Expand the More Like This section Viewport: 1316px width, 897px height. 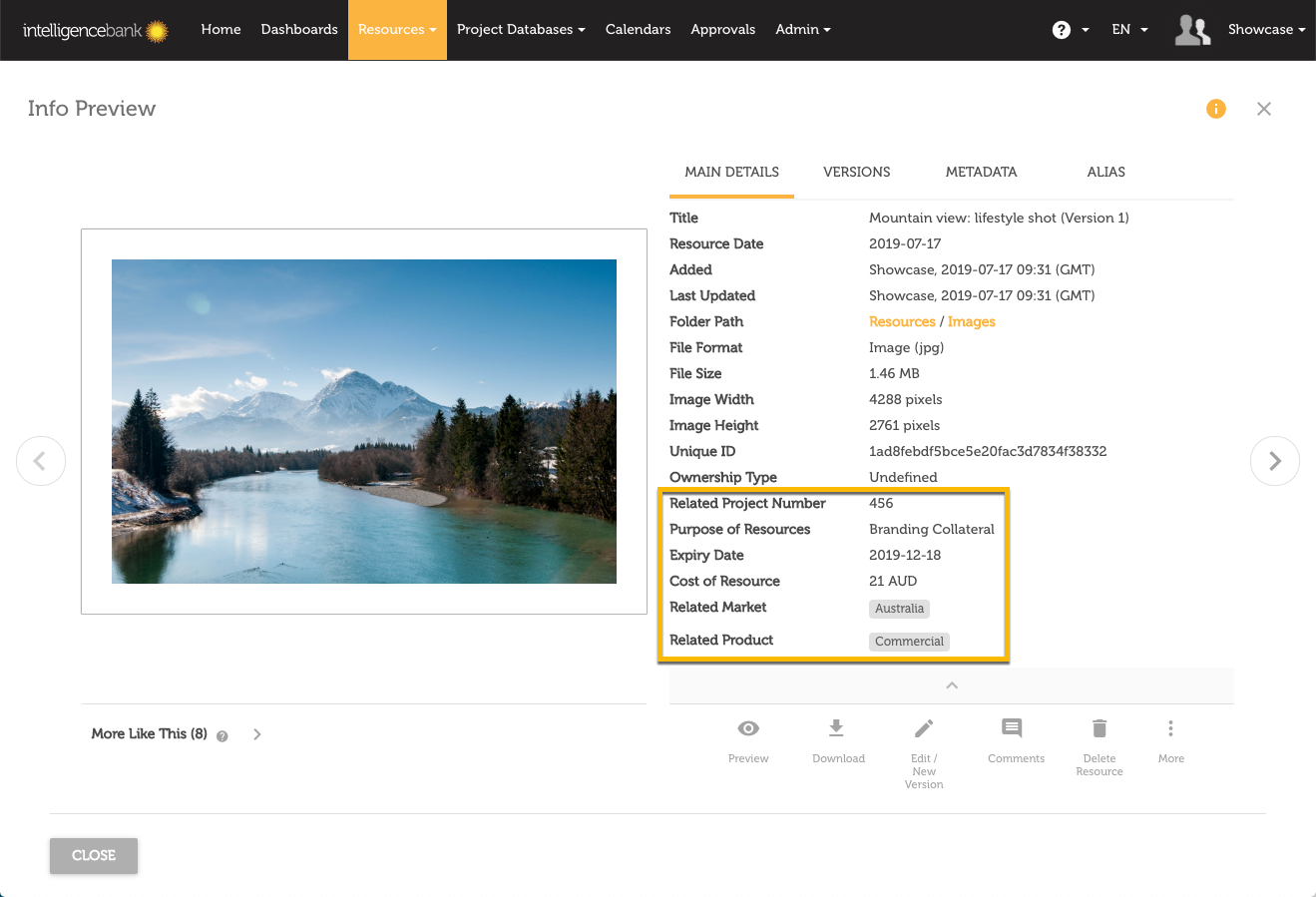[x=257, y=734]
